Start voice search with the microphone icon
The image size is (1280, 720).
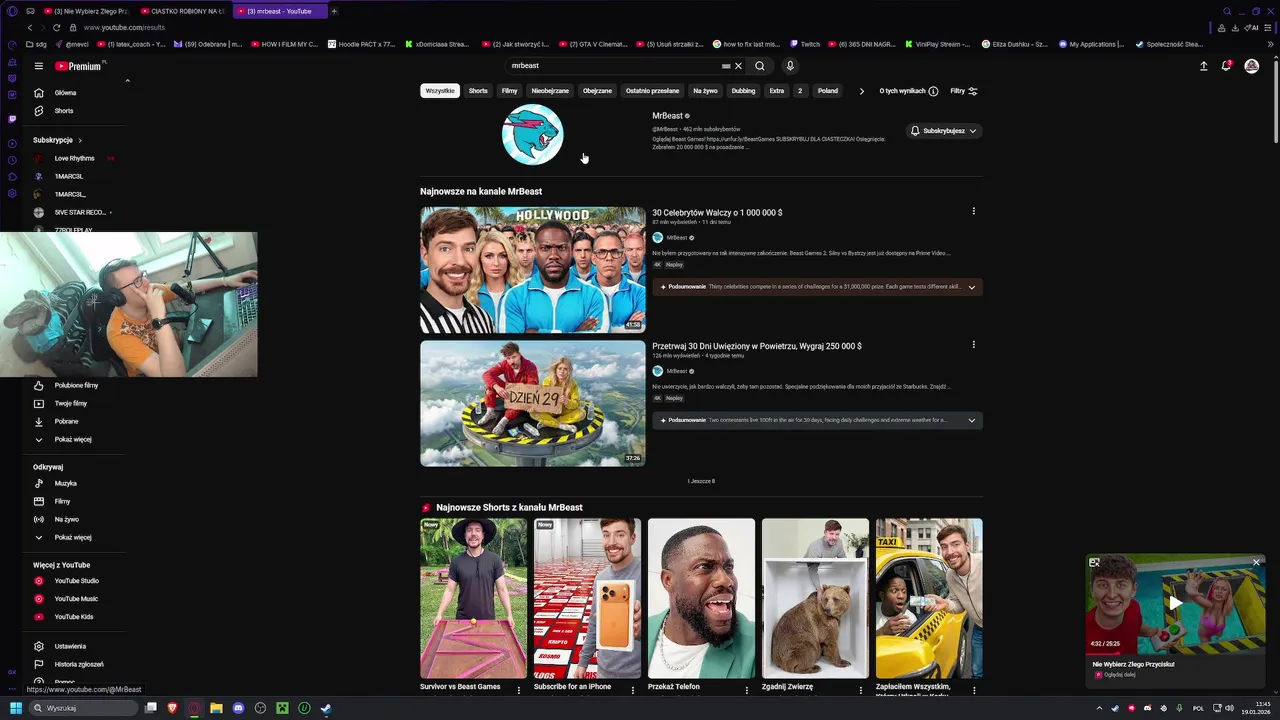(790, 66)
